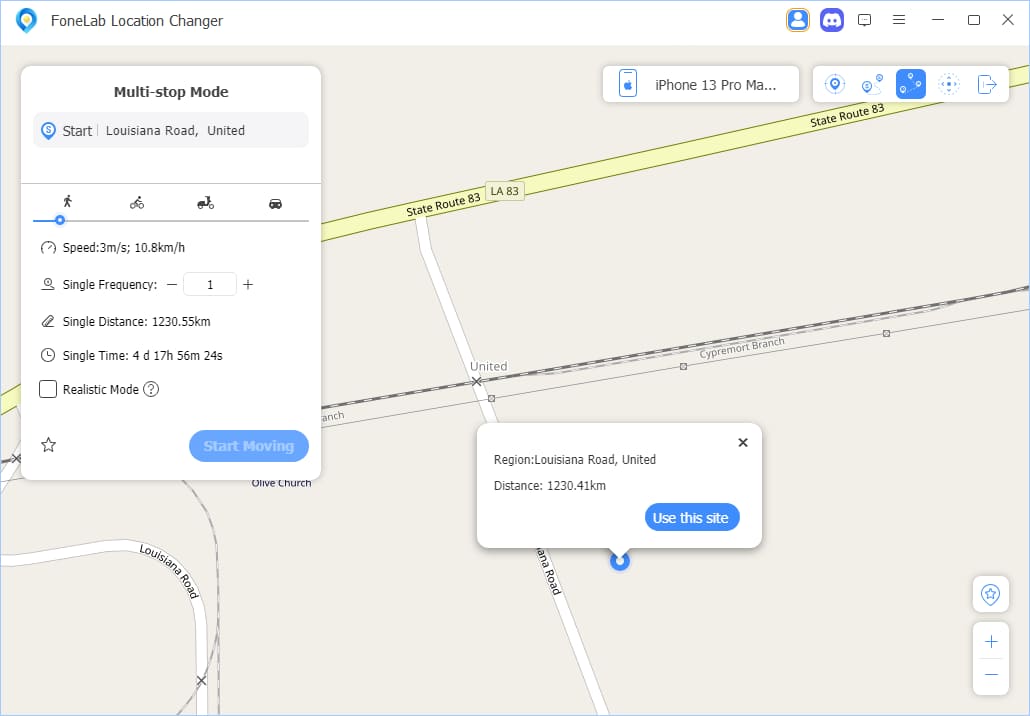This screenshot has height=716, width=1030.
Task: Select the Joystick Mode icon
Action: click(949, 84)
